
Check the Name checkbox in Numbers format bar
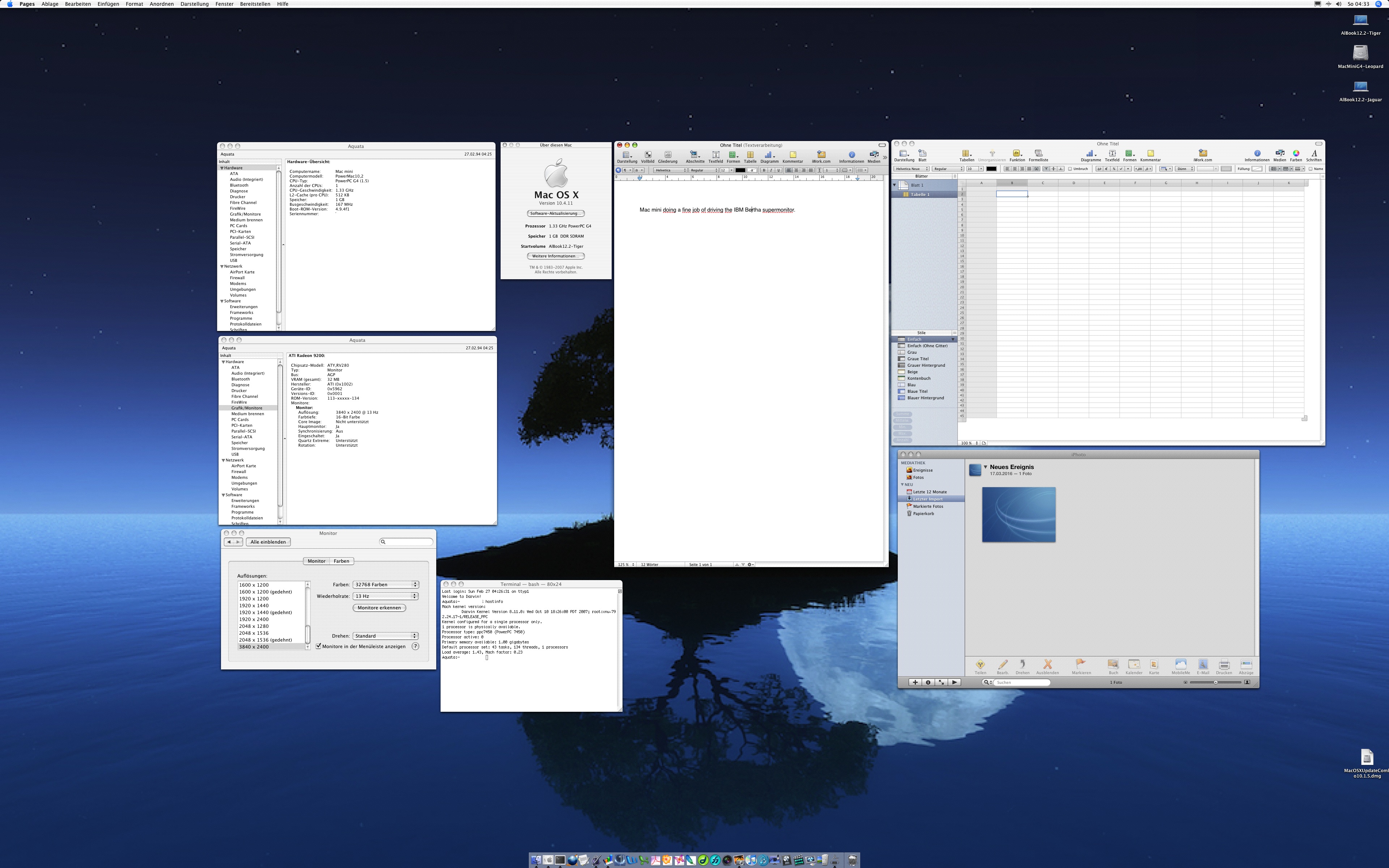(1311, 169)
